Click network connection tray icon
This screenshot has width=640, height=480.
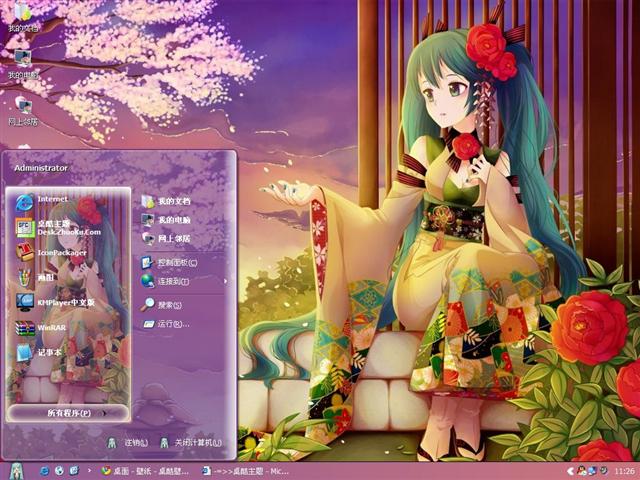(592, 471)
